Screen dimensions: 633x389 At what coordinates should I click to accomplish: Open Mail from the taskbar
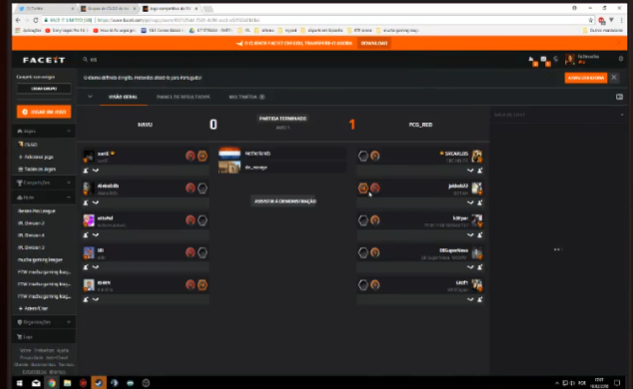tap(36, 383)
